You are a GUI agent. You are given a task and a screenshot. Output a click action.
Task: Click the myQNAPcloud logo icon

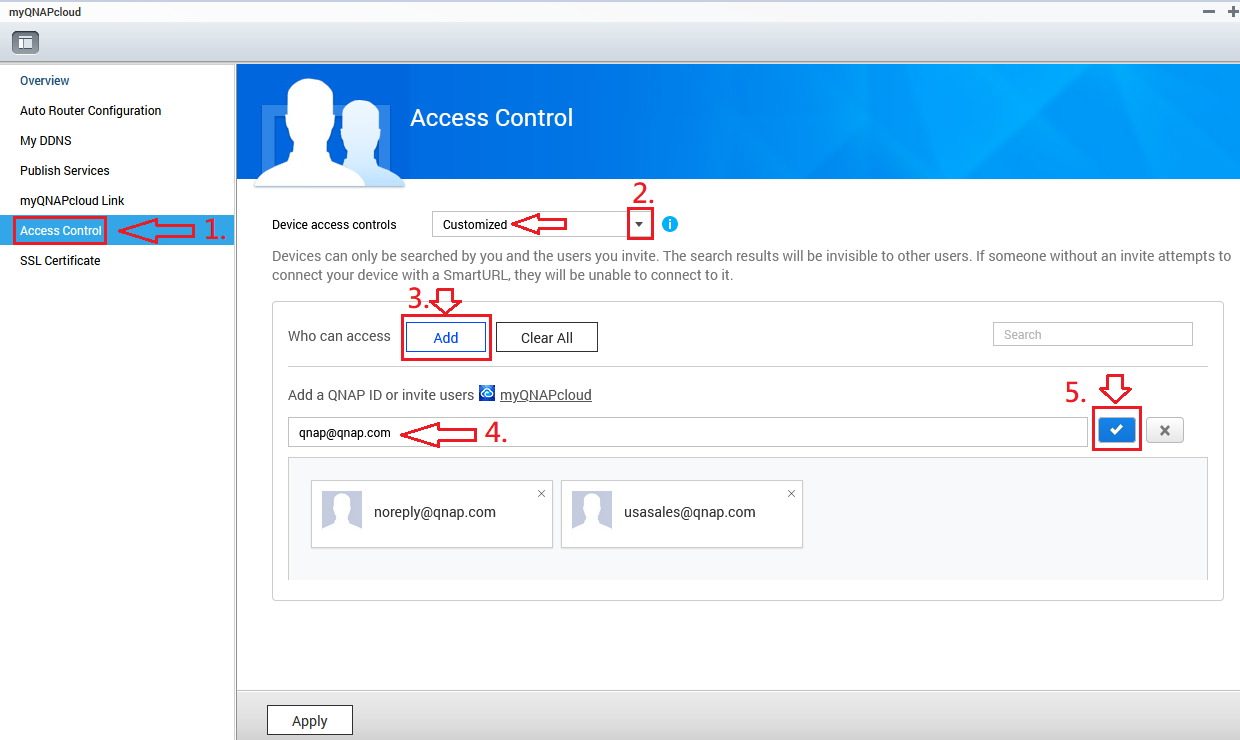pos(487,394)
